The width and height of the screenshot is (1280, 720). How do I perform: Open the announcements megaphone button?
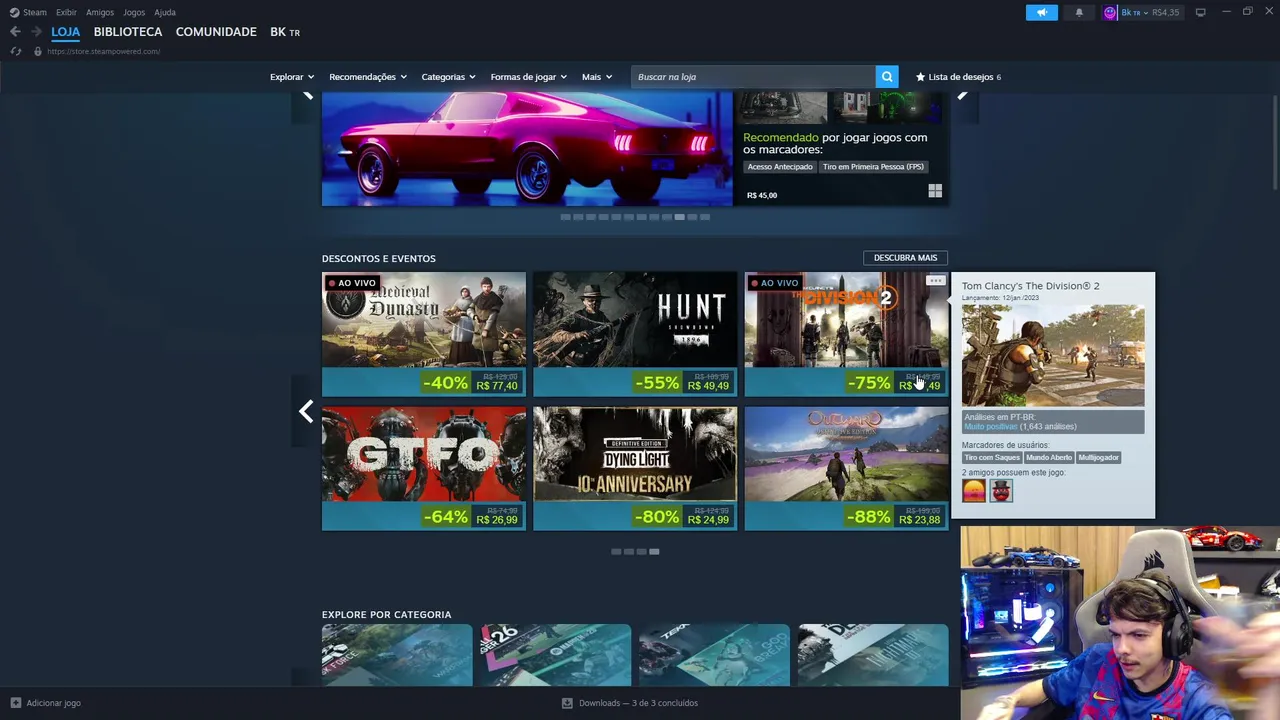point(1041,12)
